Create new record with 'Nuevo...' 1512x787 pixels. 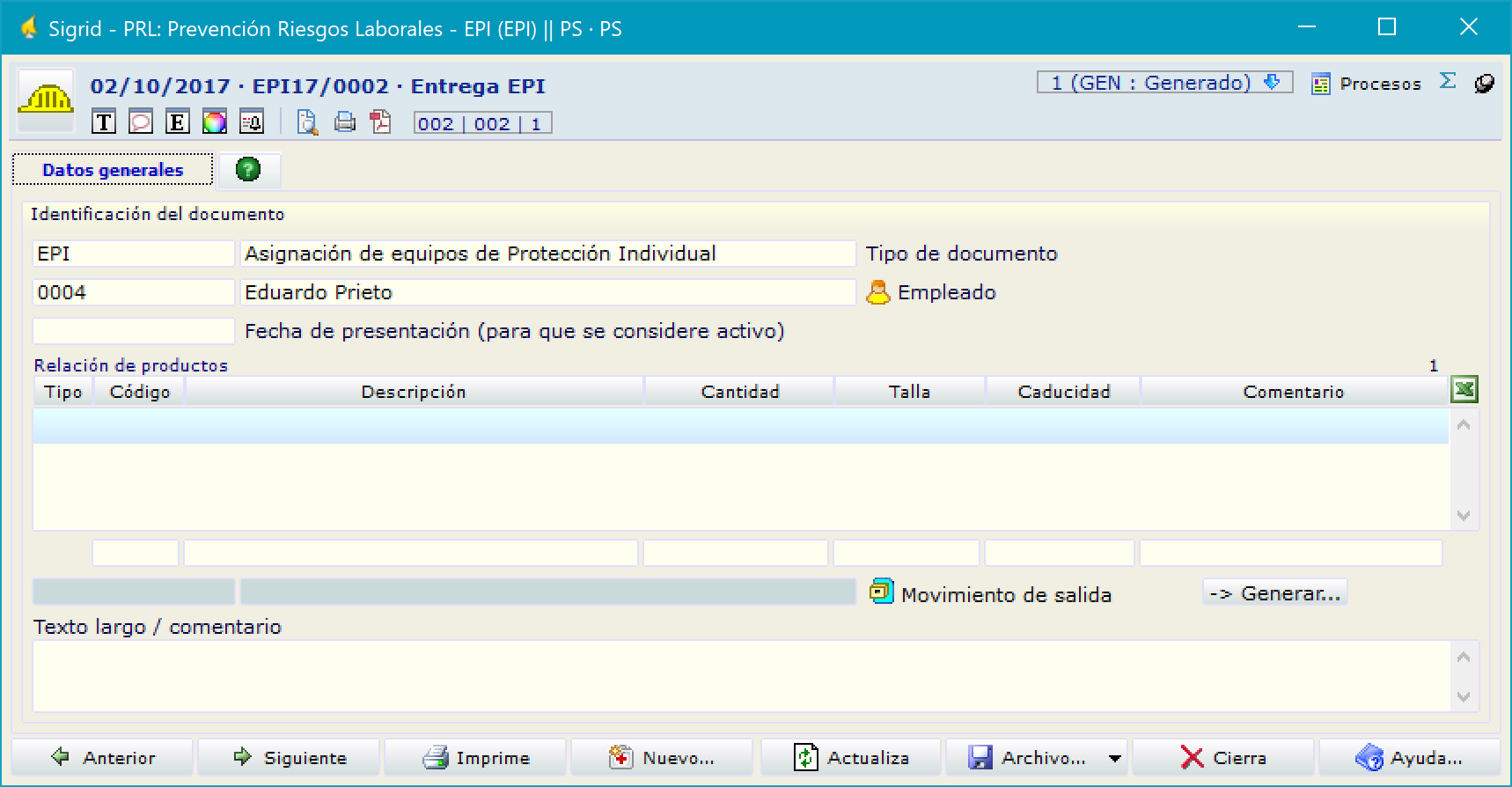662,757
